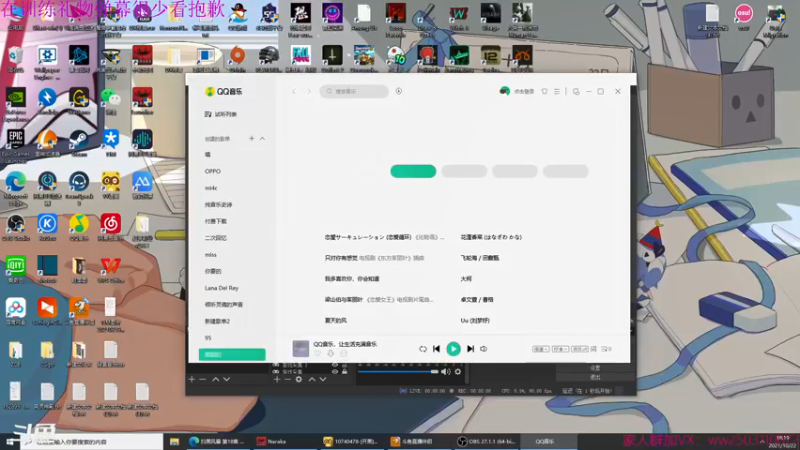
Task: Mute QQ Music with the volume icon
Action: (x=484, y=349)
